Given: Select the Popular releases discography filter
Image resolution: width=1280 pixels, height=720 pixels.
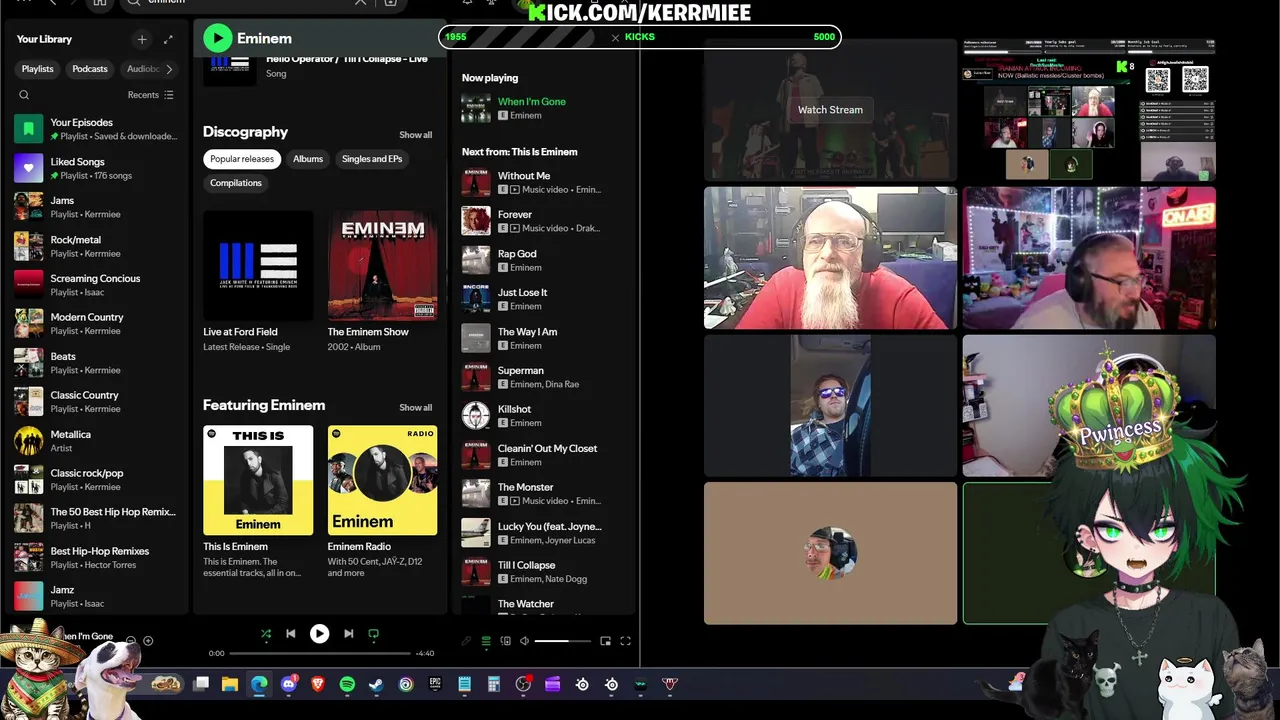Looking at the screenshot, I should point(242,159).
